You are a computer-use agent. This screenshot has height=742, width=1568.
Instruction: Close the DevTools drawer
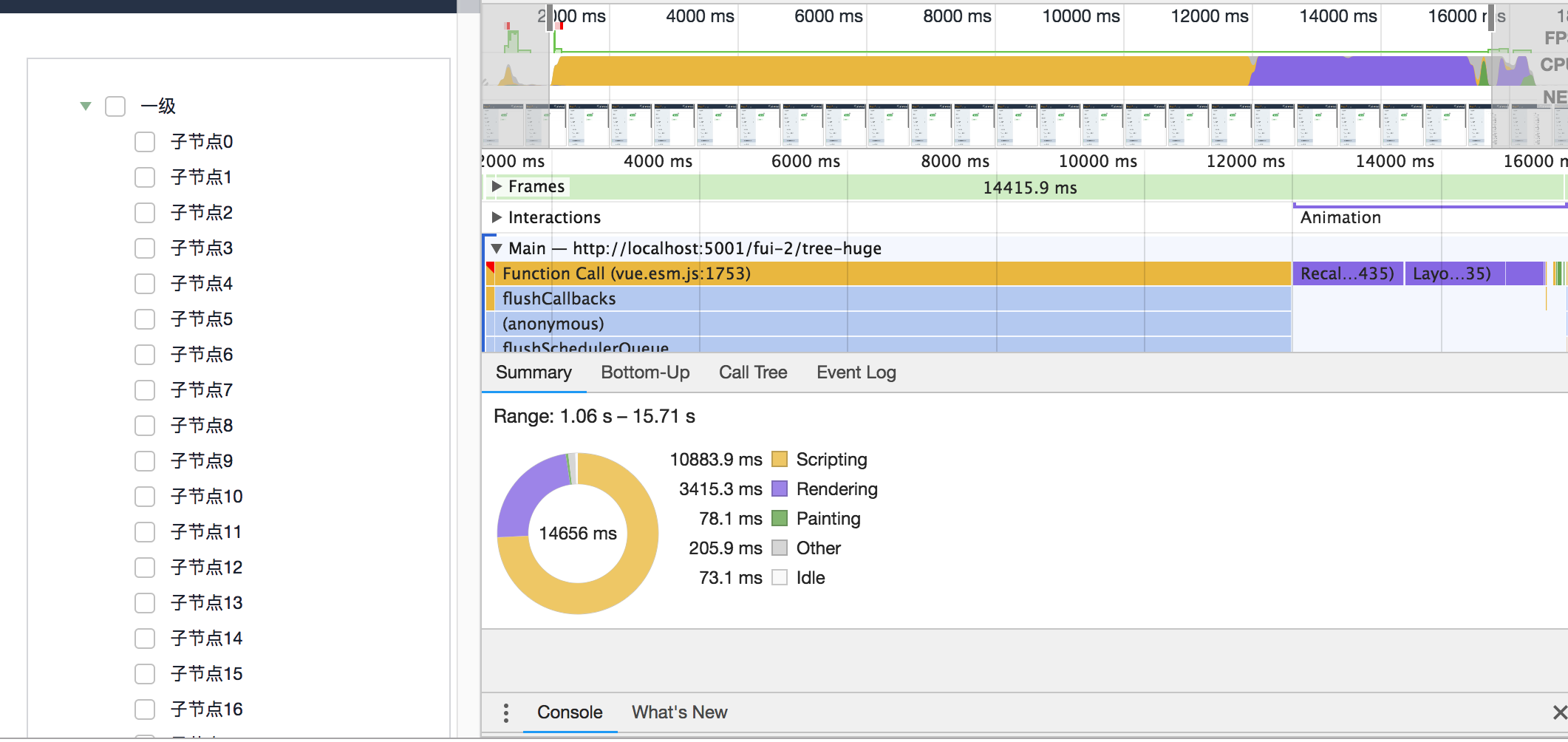1559,712
